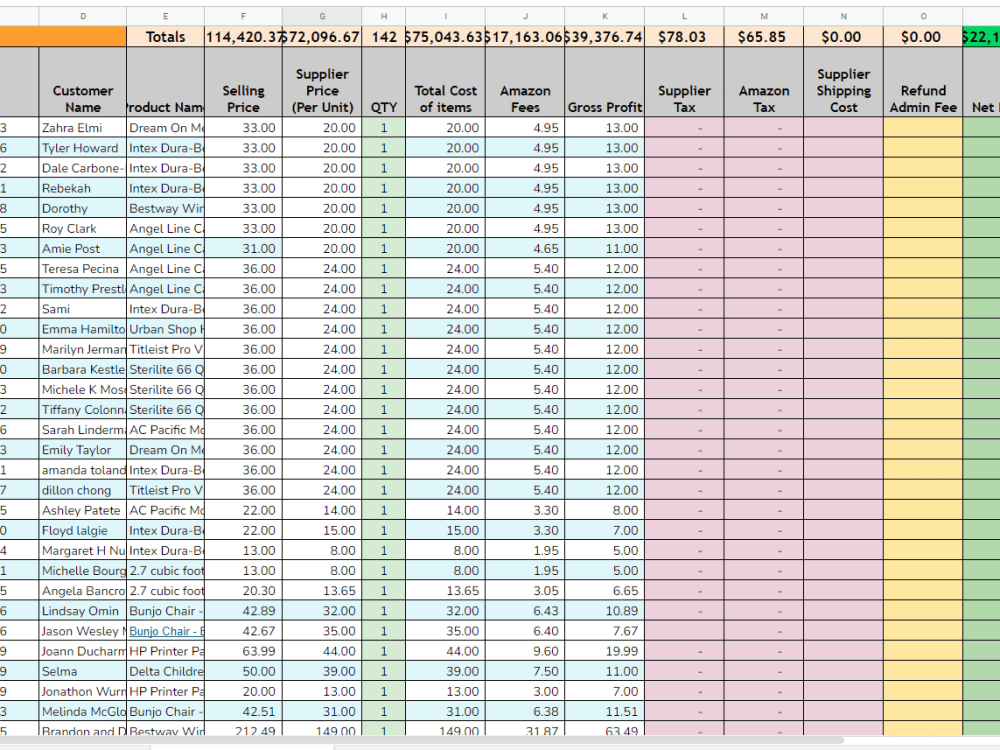Select gross profit 19.99 cell
Viewport: 1000px width, 750px height.
[605, 651]
